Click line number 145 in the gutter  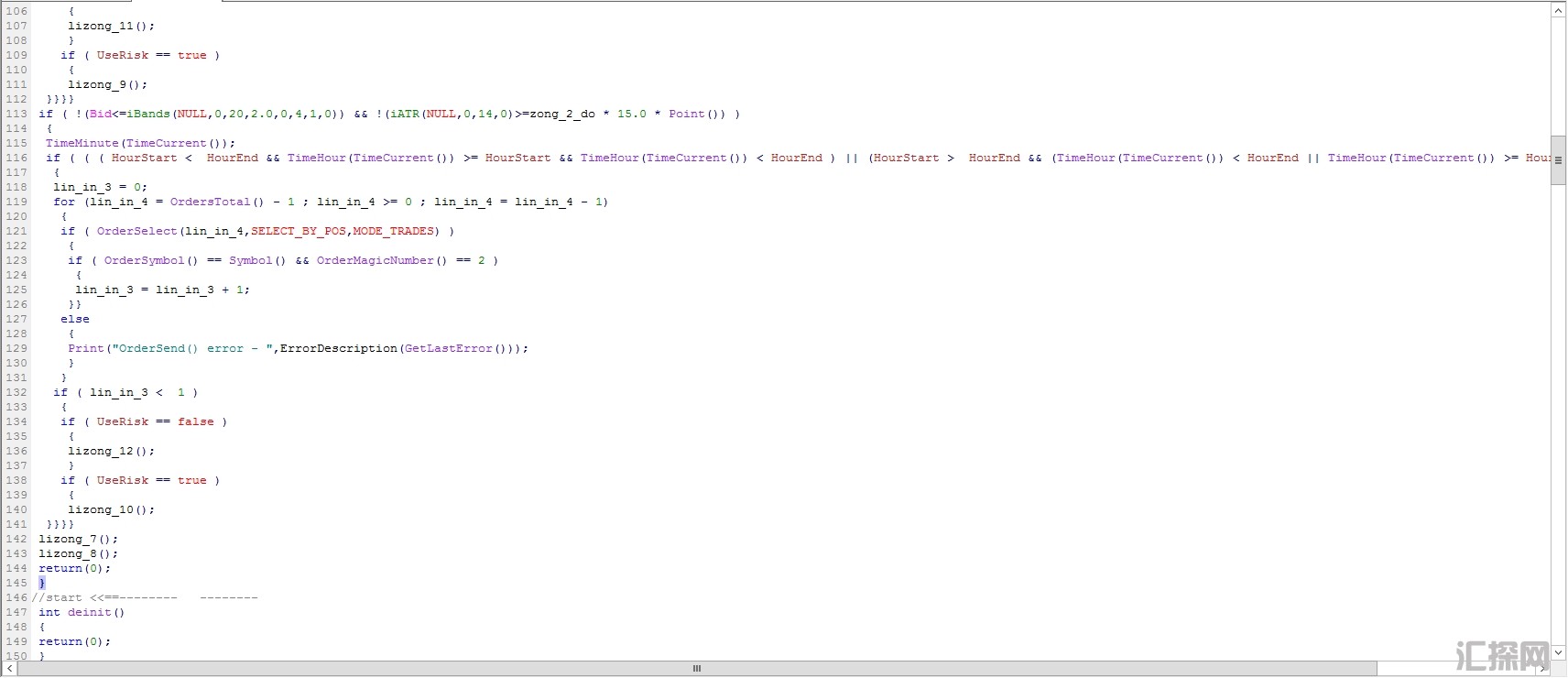pyautogui.click(x=16, y=583)
